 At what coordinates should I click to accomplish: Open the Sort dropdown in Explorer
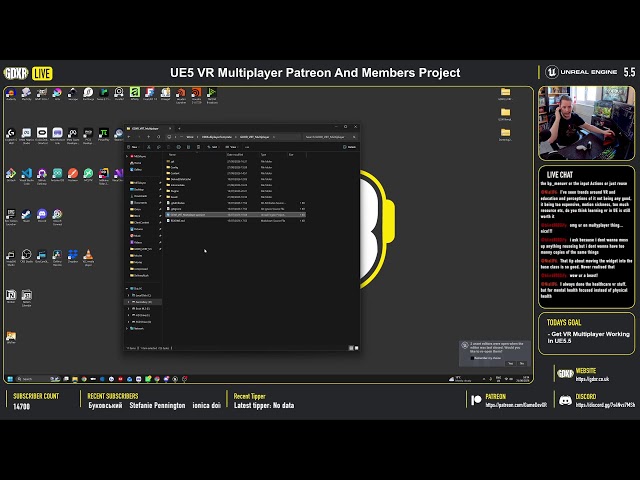click(x=212, y=147)
